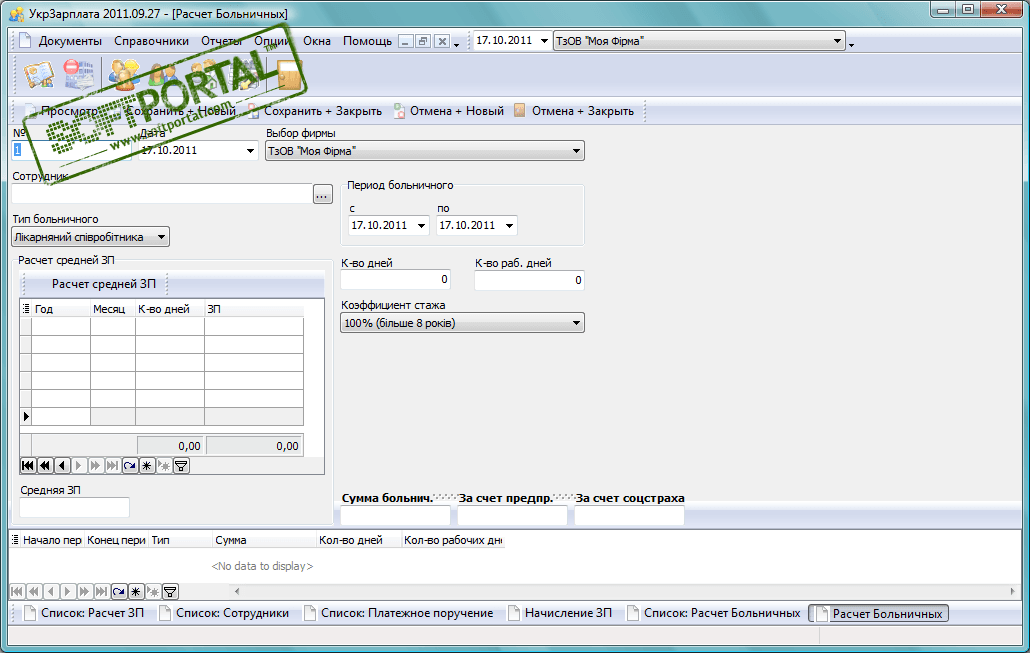Open the Окна menu
This screenshot has width=1030, height=653.
pyautogui.click(x=317, y=41)
